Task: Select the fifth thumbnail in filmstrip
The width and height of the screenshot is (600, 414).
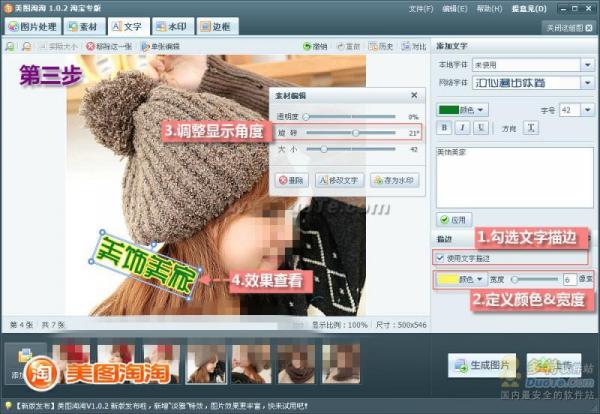Action: pyautogui.click(x=251, y=363)
